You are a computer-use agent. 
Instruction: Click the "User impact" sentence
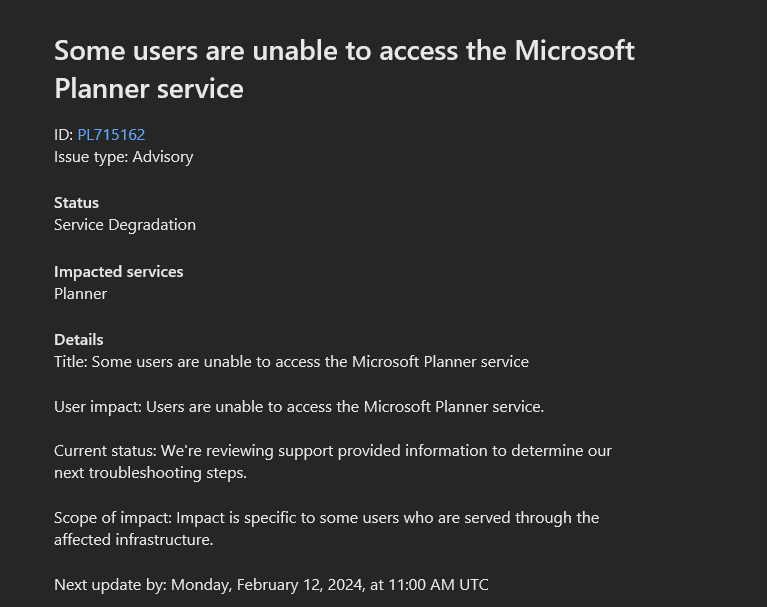[299, 406]
